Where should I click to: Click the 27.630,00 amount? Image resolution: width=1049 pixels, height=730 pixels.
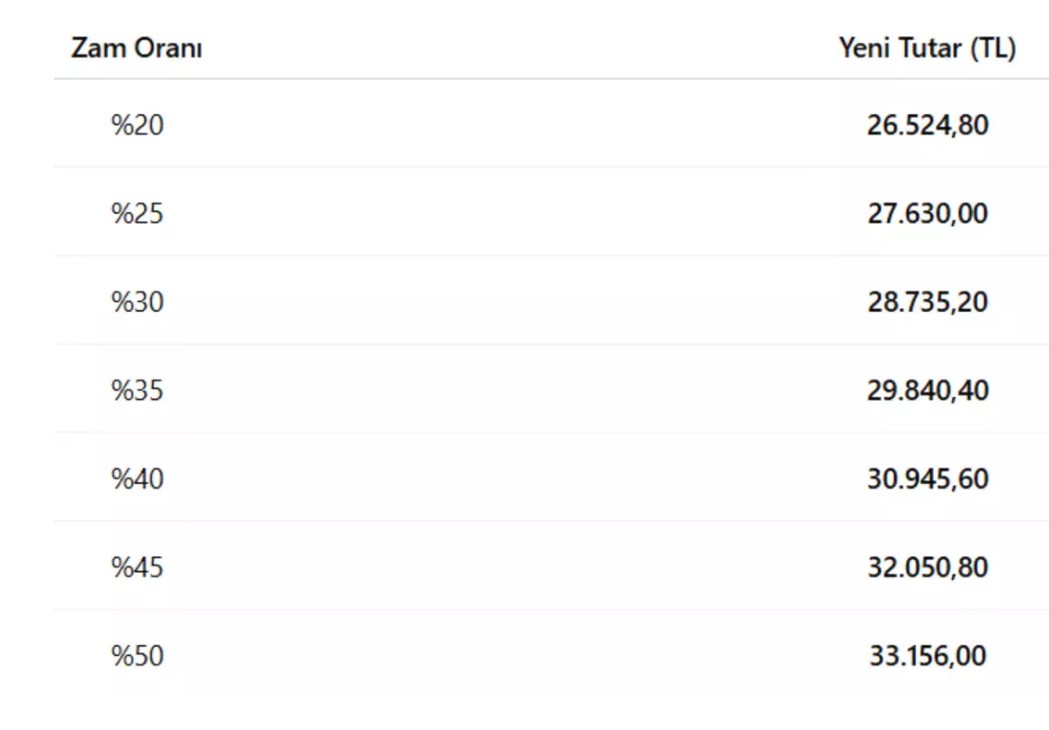927,213
